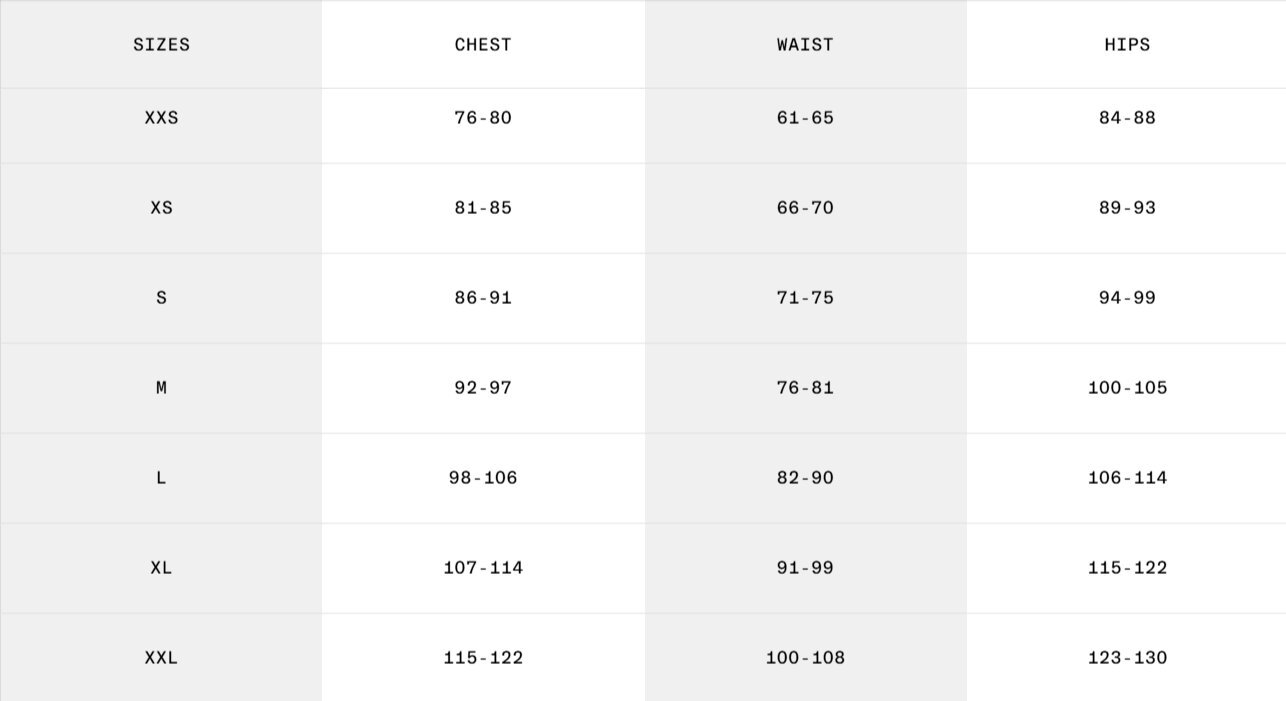Click hips value 115-122

click(1127, 568)
